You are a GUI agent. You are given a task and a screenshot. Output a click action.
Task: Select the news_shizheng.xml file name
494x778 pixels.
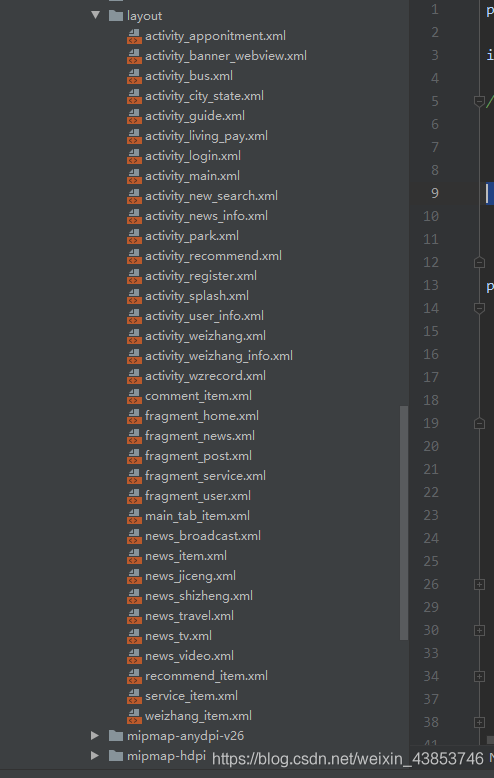click(199, 596)
